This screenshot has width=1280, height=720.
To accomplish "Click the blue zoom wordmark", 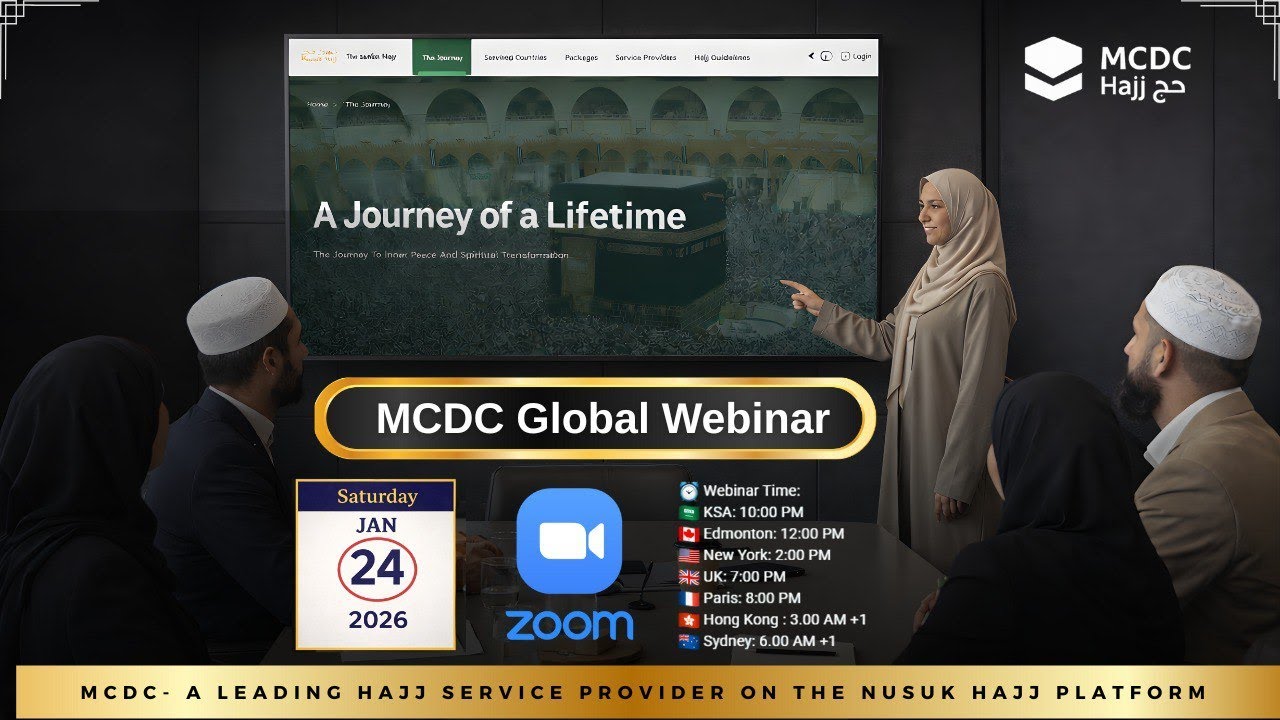I will (569, 625).
